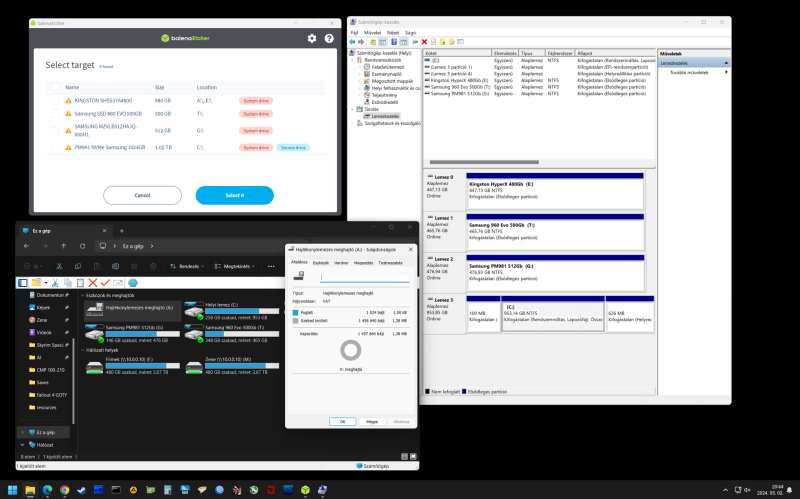
Task: Click Copy icon in Explorer command bar
Action: 78,266
